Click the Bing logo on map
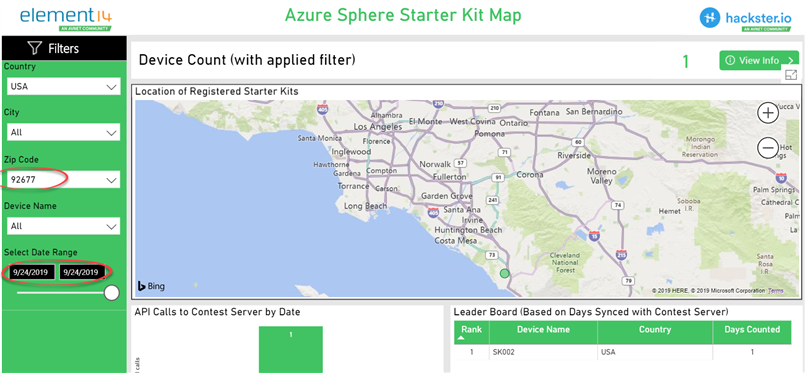805x373 pixels. coord(151,286)
